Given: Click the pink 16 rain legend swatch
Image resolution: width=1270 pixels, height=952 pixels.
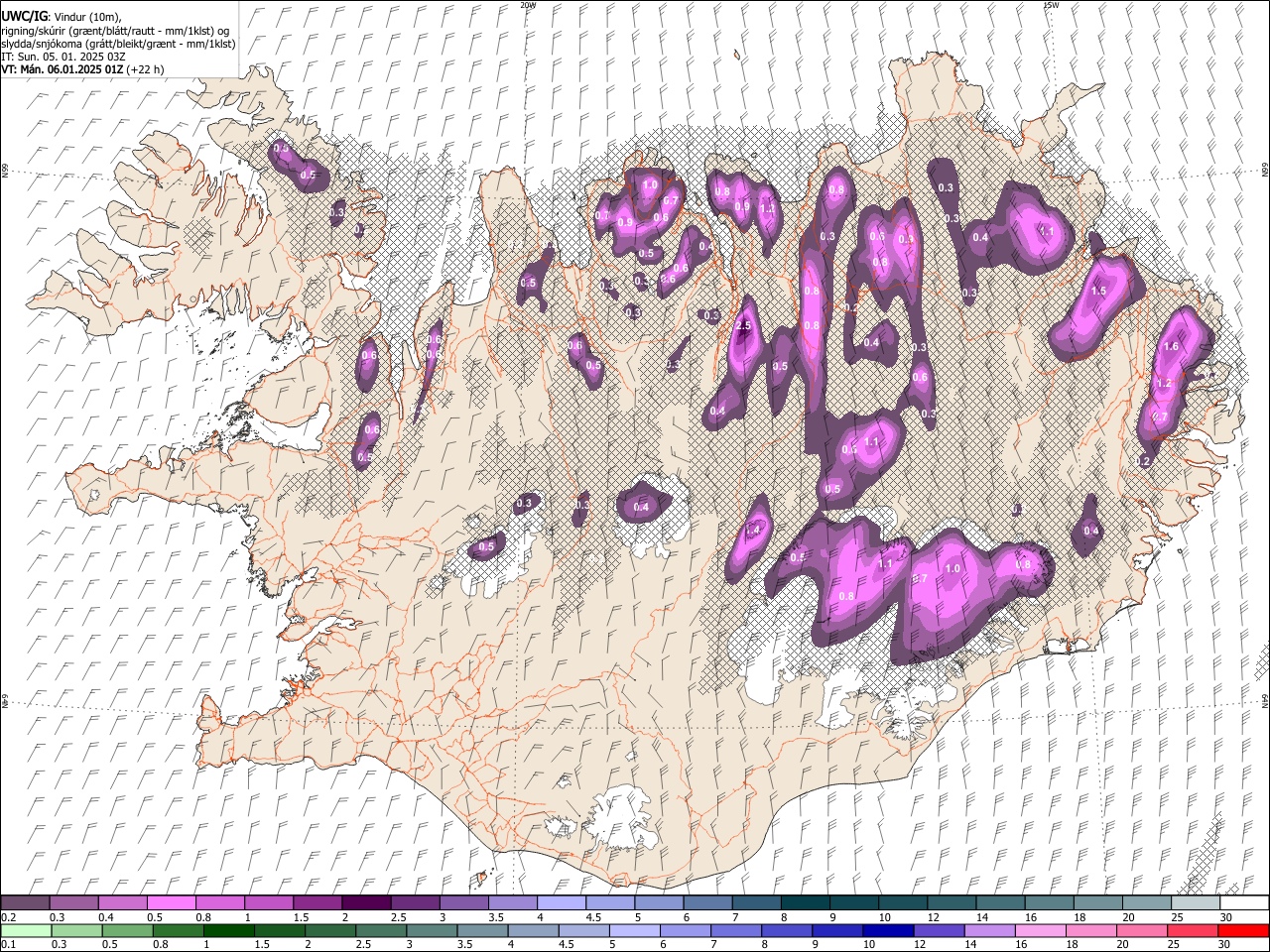Looking at the screenshot, I should (x=1041, y=931).
